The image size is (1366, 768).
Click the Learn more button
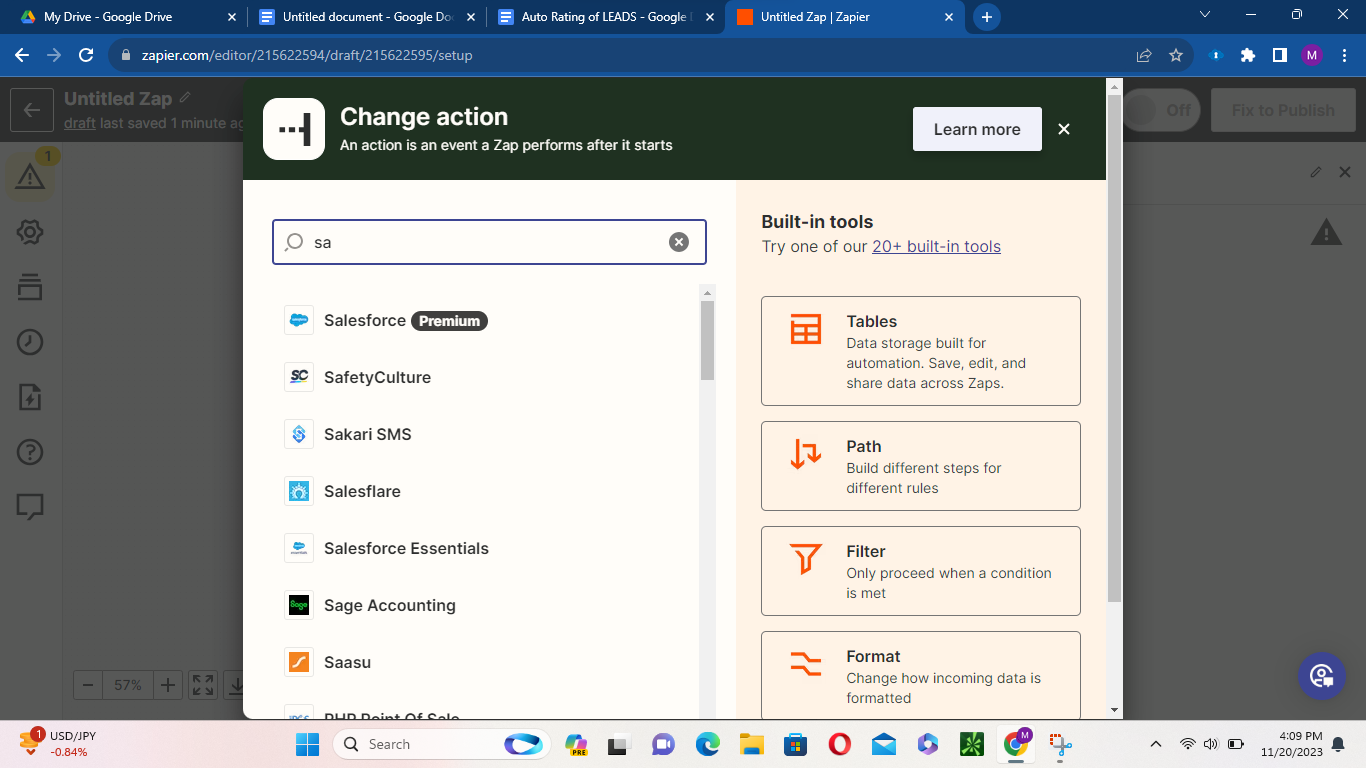(x=977, y=129)
